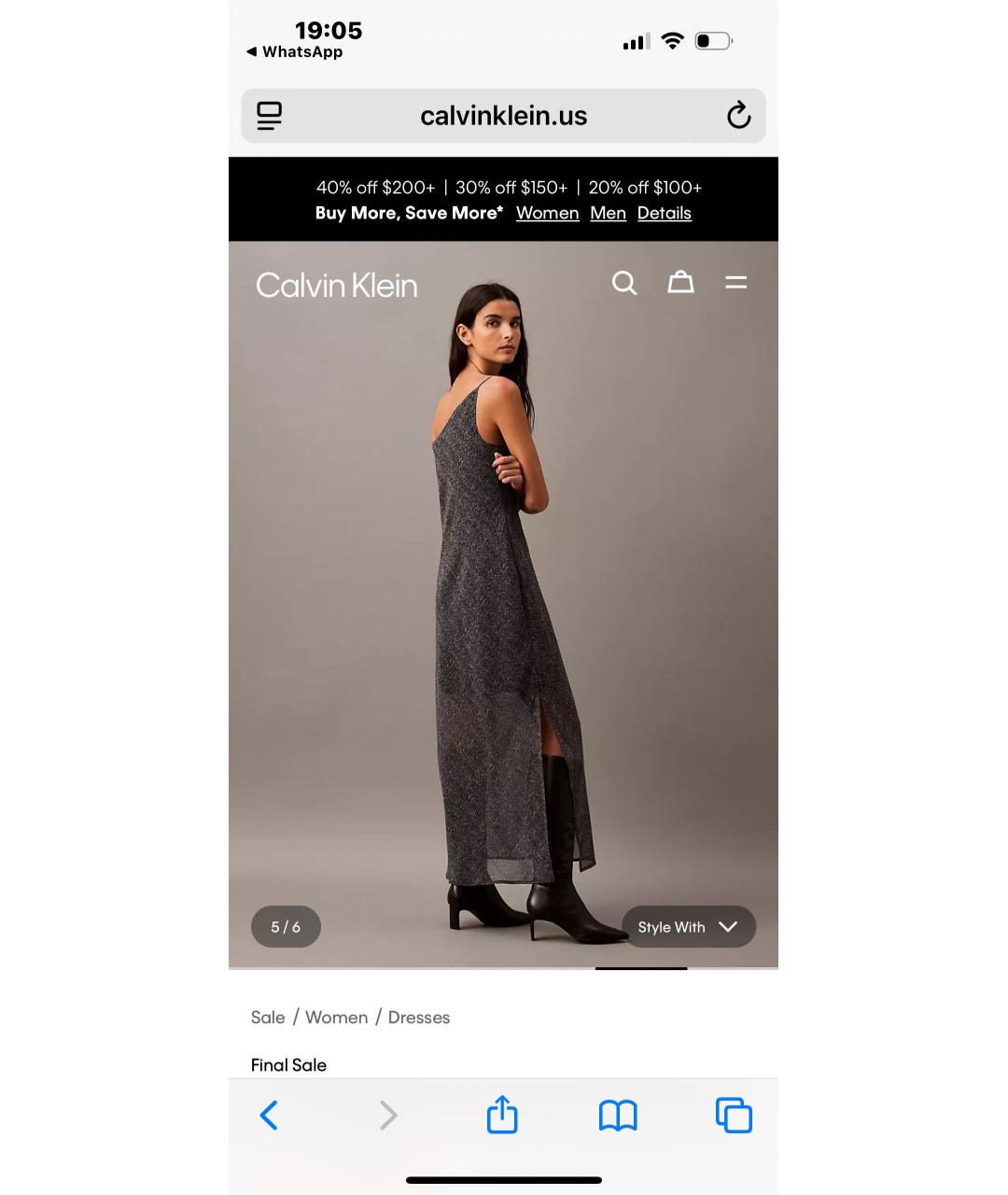Click the Style With chevron arrow
The height and width of the screenshot is (1195, 1008).
pos(728,927)
